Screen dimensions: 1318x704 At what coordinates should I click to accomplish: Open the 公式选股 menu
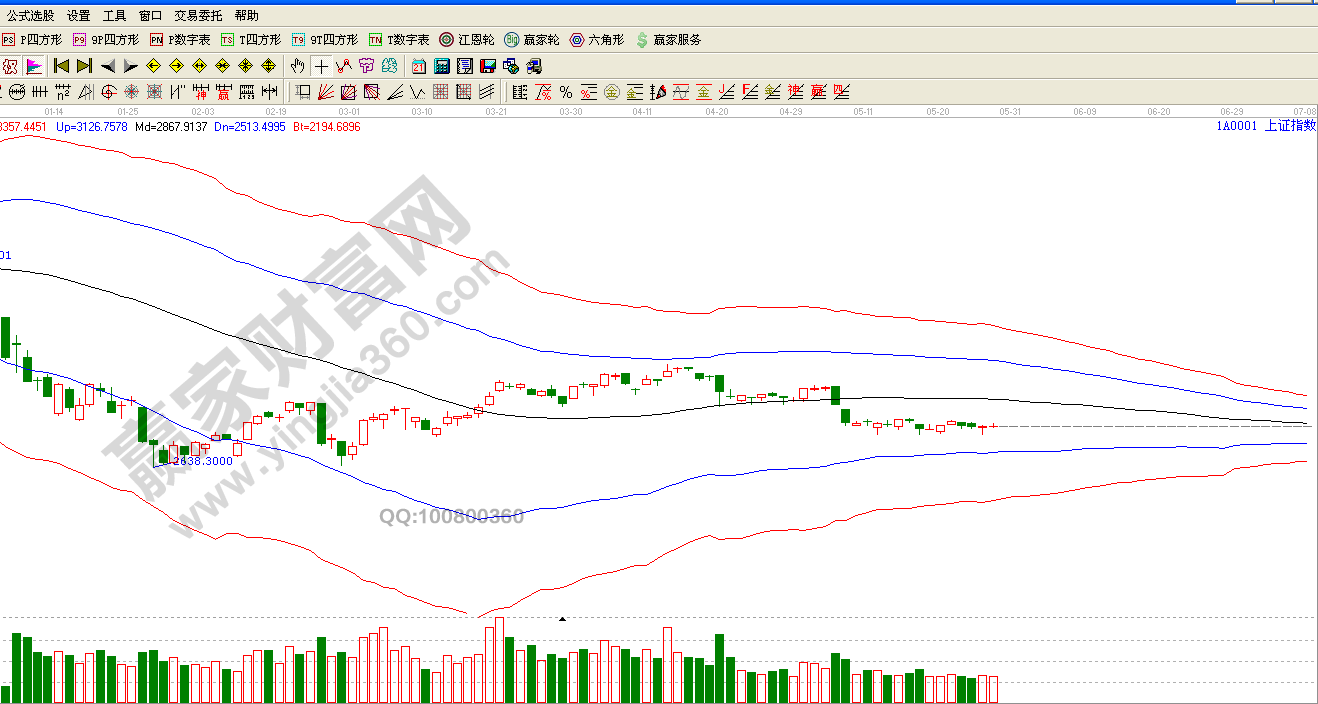30,16
